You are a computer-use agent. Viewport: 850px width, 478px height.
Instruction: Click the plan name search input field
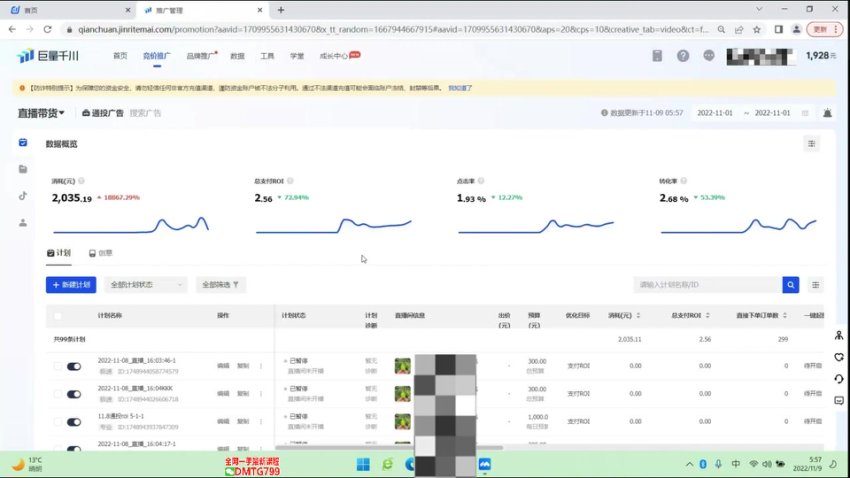pos(707,285)
